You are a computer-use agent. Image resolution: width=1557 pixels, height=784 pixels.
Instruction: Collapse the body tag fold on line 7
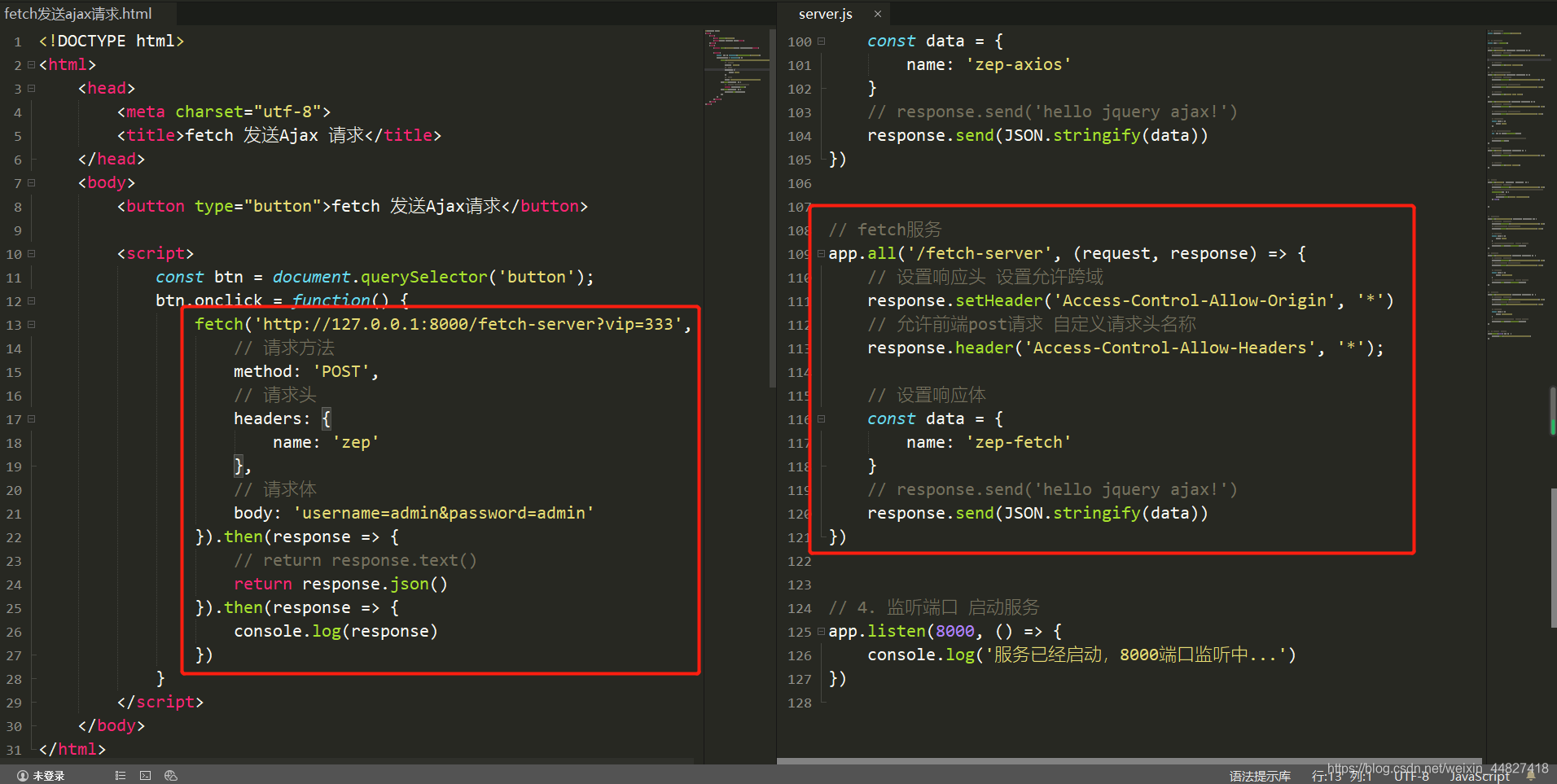coord(31,182)
